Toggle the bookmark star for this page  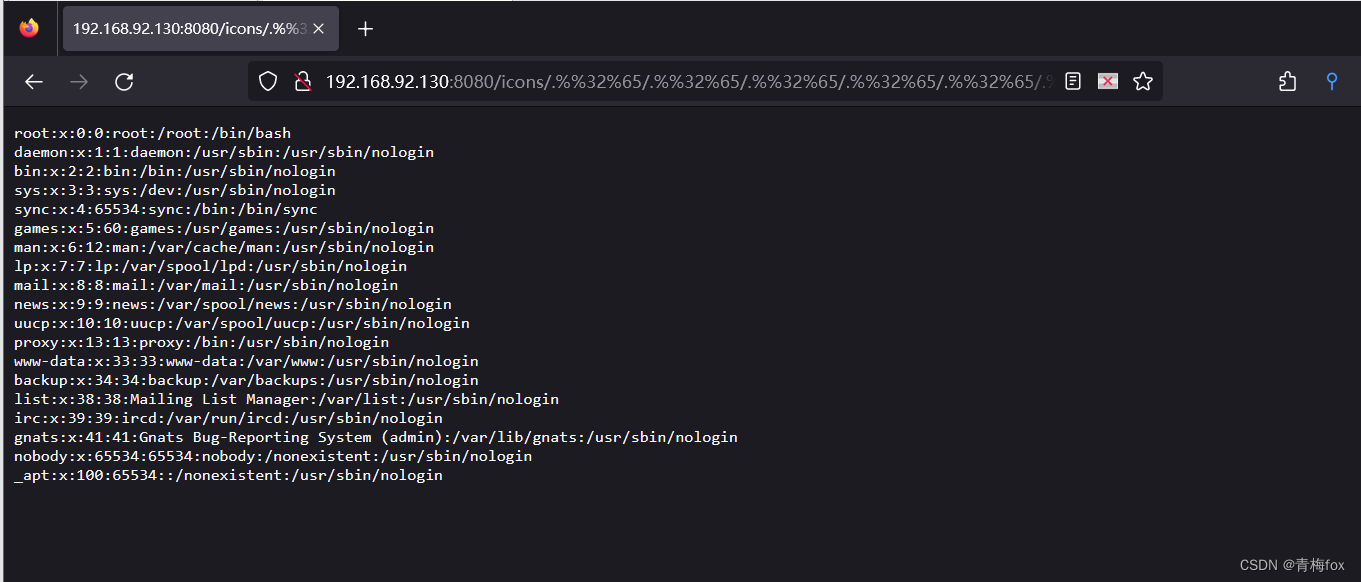coord(1143,81)
